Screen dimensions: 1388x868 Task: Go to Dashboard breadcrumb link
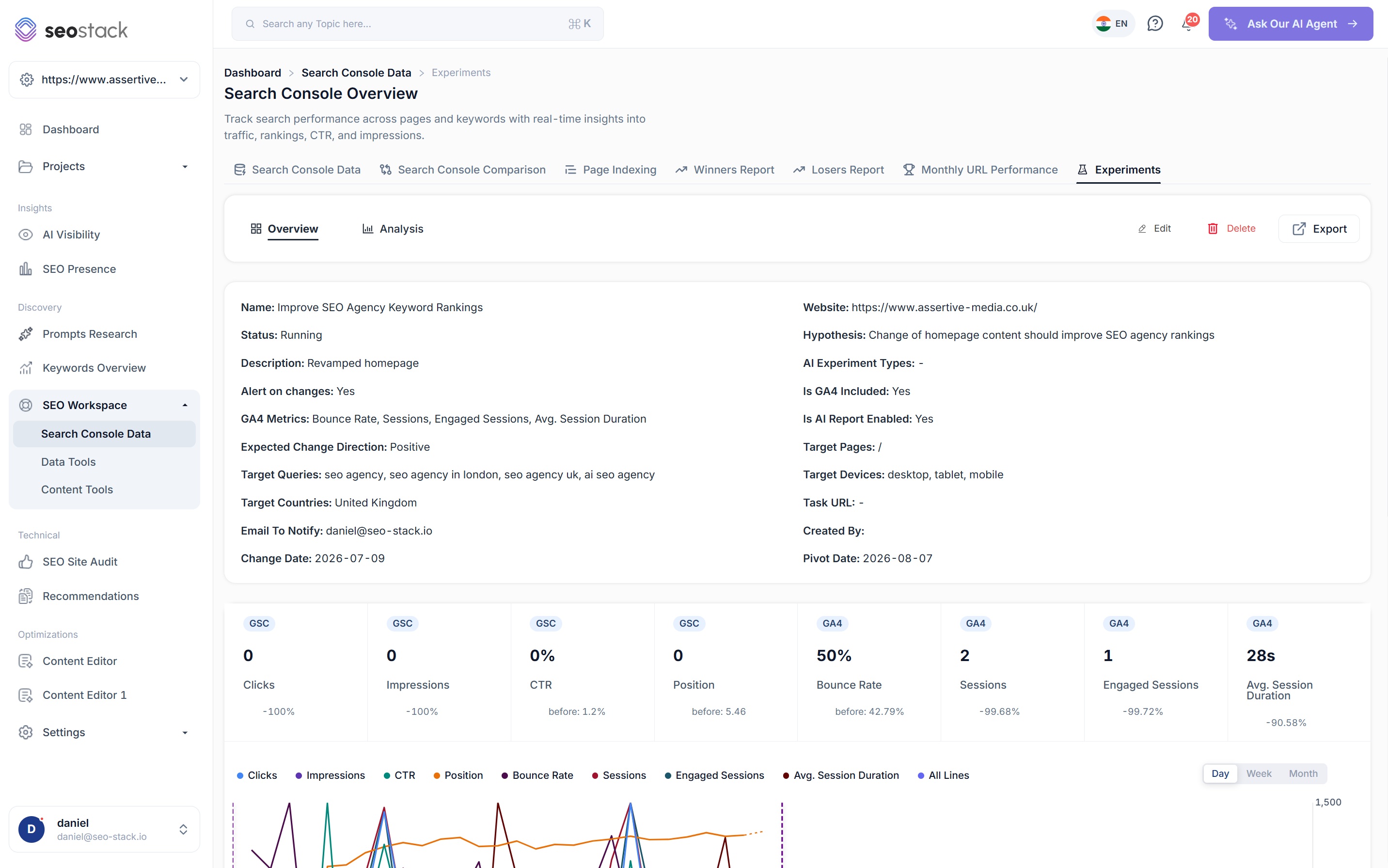click(252, 73)
